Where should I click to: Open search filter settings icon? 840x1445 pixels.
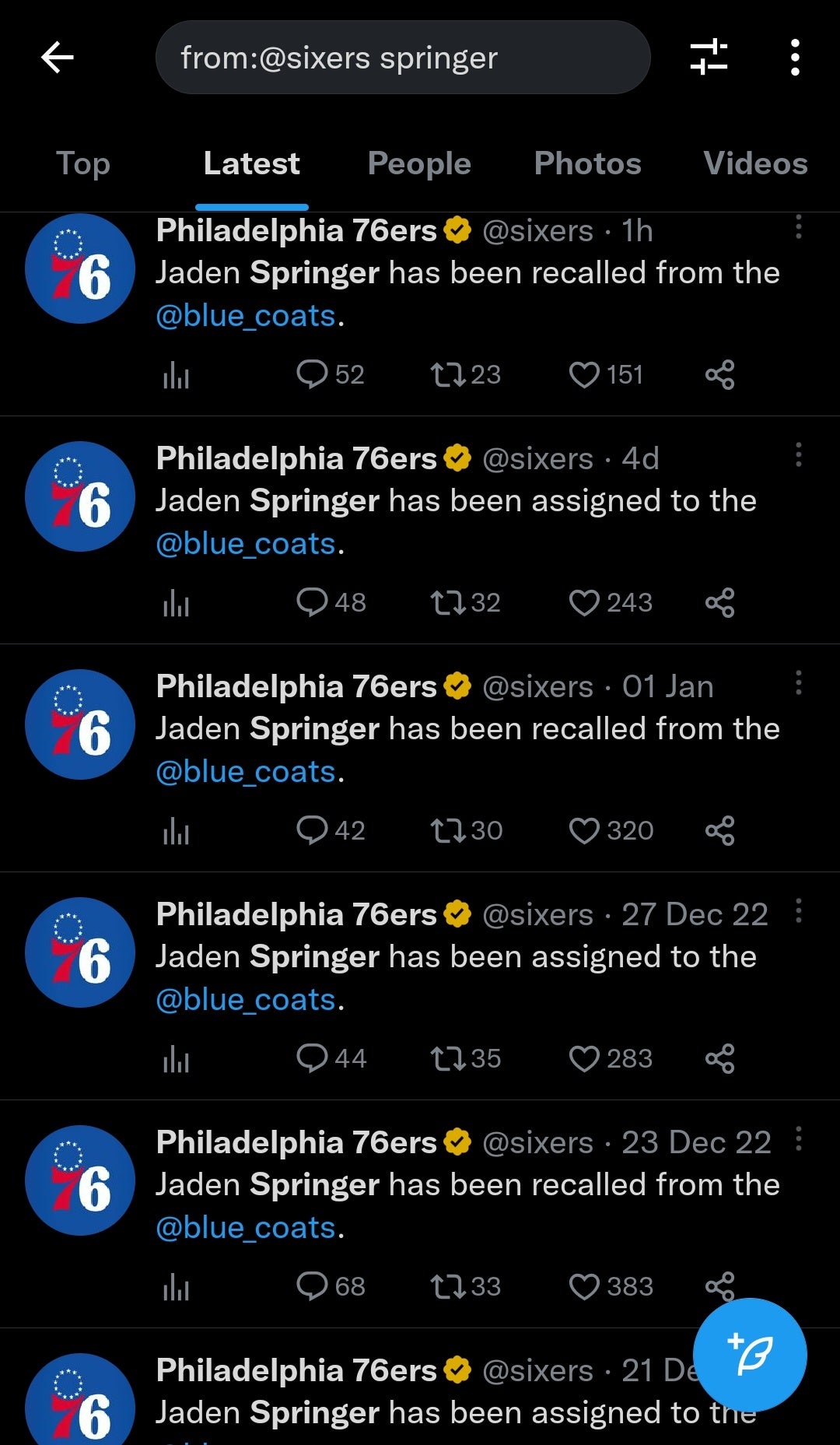click(709, 58)
